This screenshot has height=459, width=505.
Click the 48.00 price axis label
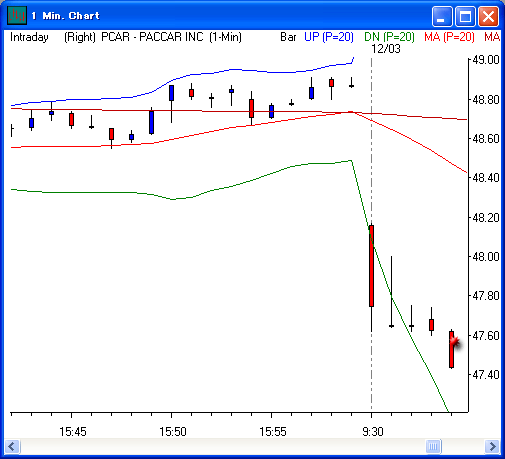486,257
